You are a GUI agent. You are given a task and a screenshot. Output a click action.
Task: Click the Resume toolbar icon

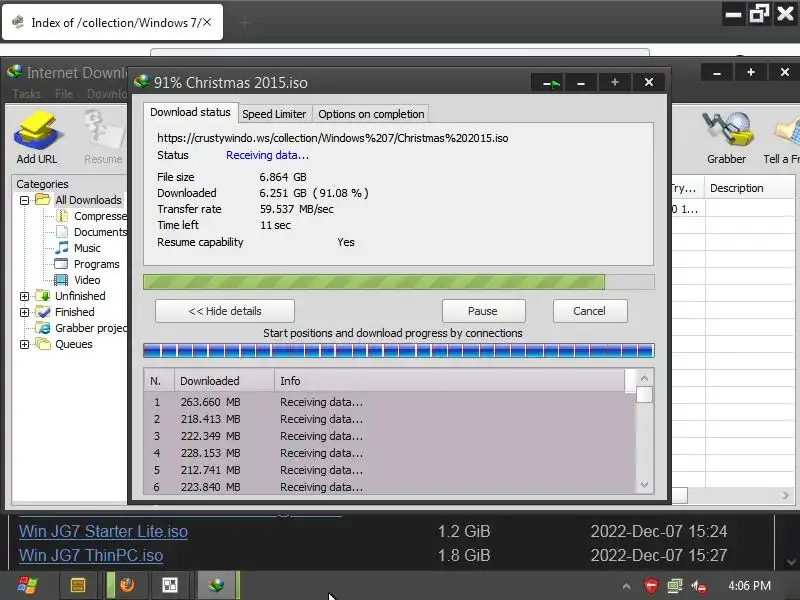click(103, 131)
